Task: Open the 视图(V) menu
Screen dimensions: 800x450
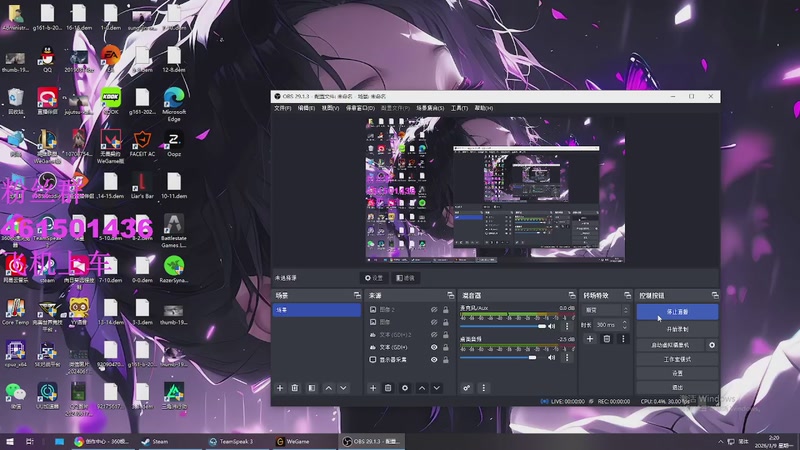Action: point(330,108)
